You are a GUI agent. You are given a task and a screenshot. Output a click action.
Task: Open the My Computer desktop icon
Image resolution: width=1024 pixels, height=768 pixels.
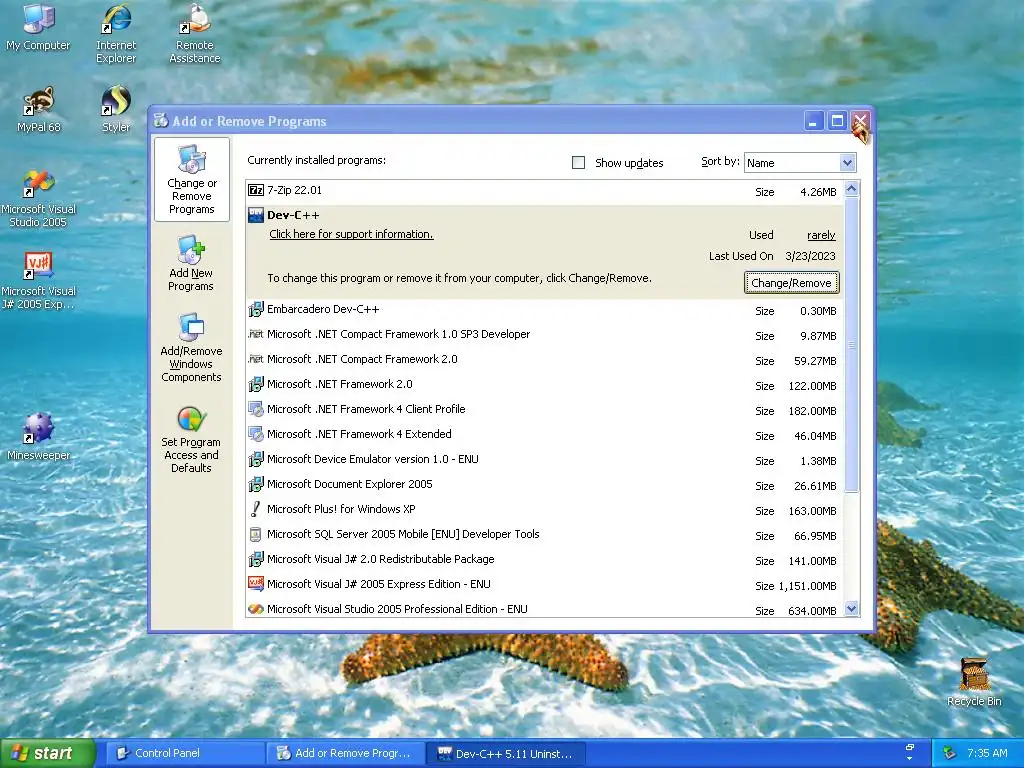pyautogui.click(x=38, y=27)
